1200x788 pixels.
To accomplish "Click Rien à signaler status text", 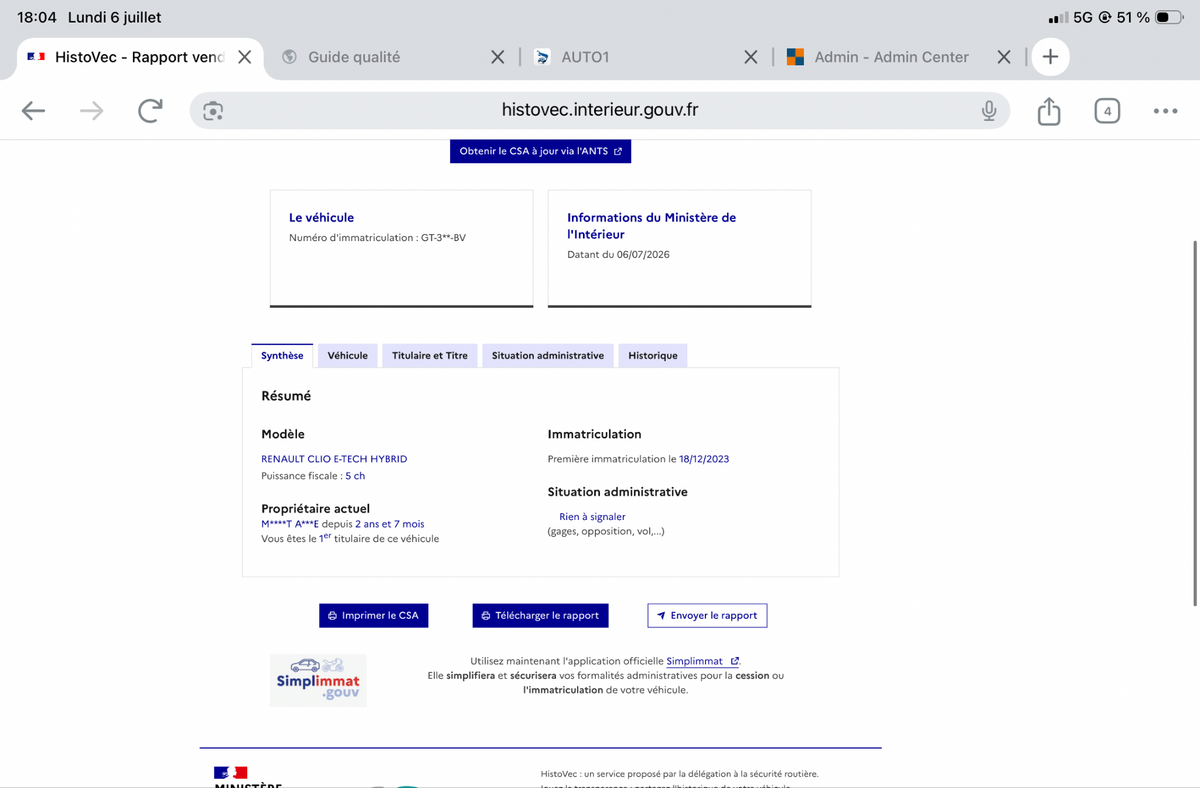I will [x=592, y=517].
